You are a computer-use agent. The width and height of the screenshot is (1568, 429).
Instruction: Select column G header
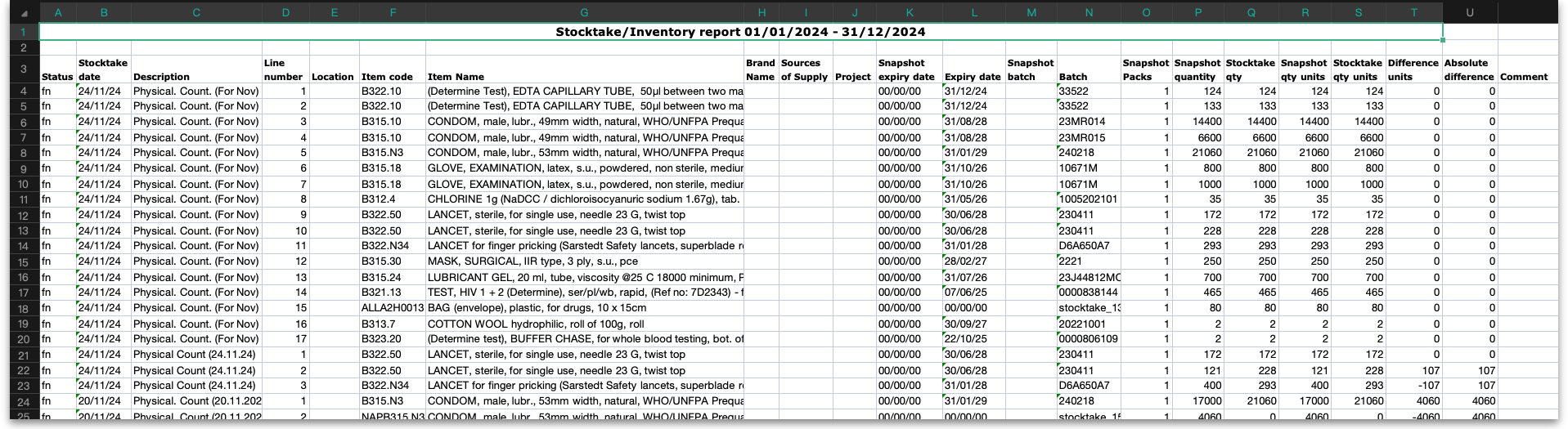[x=584, y=12]
